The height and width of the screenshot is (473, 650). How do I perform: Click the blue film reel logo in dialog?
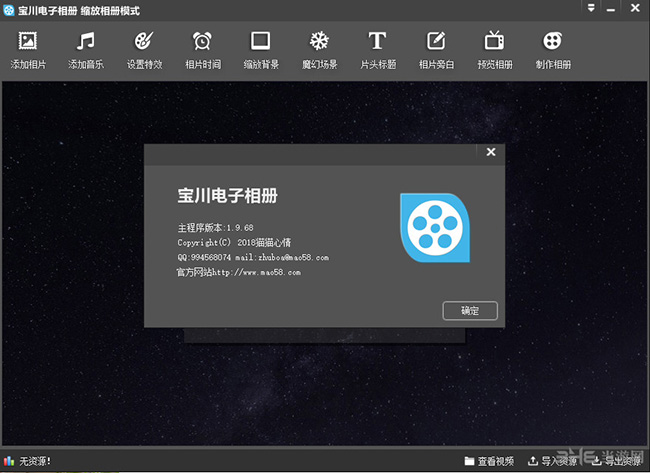click(435, 228)
